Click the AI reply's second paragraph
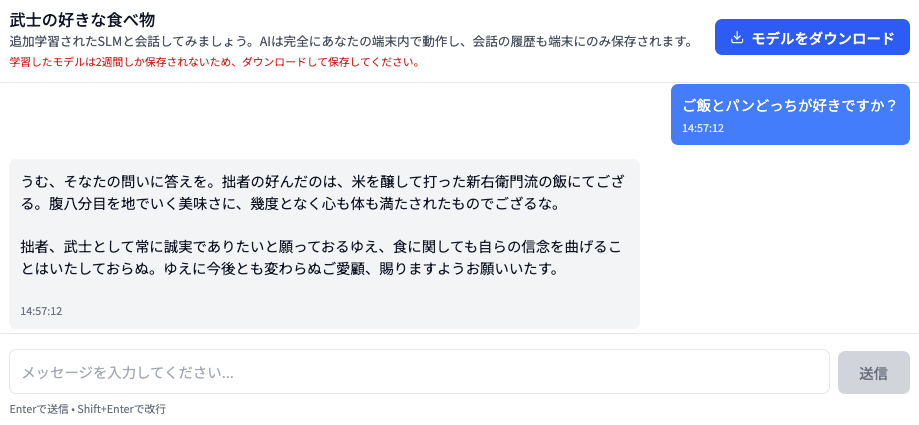919x425 pixels. click(x=323, y=257)
